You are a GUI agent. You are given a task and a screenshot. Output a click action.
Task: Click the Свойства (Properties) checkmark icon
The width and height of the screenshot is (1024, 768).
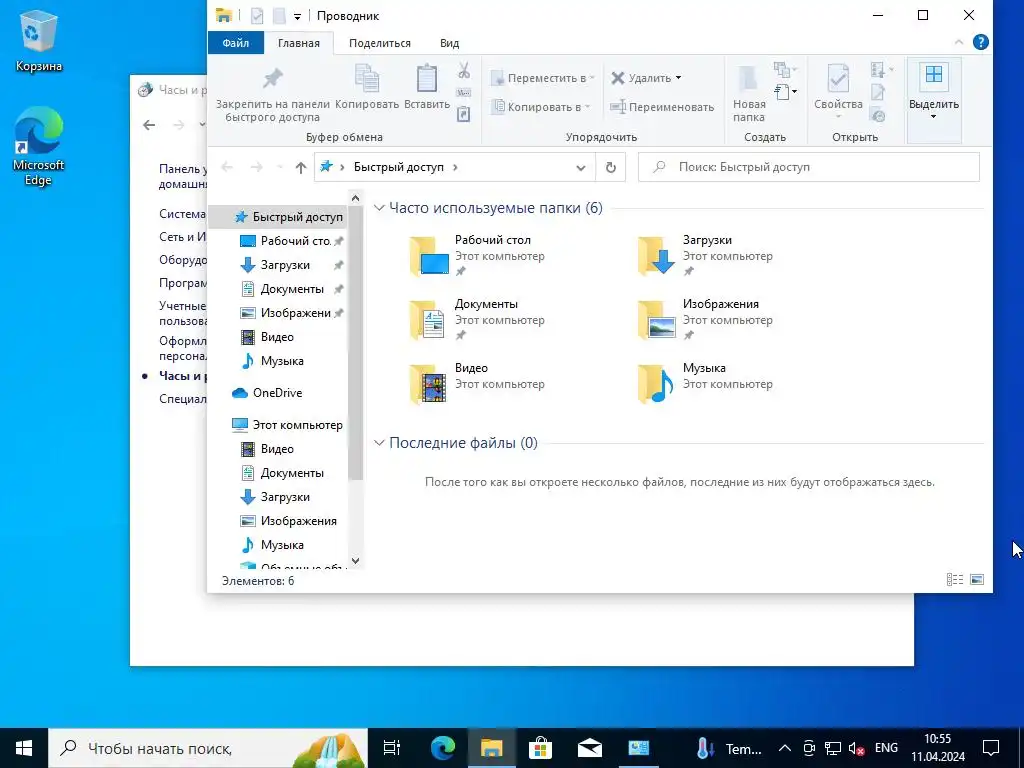(838, 78)
